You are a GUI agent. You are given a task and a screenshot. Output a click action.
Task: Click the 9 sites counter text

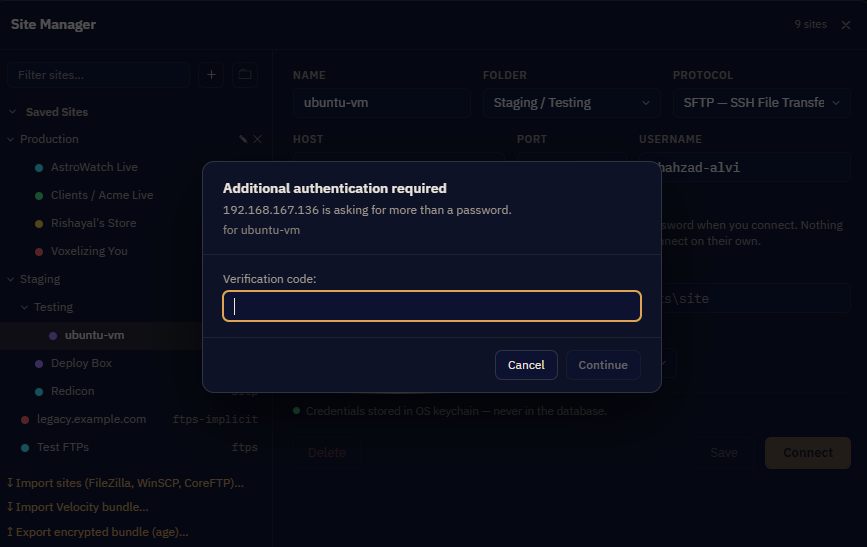(810, 24)
